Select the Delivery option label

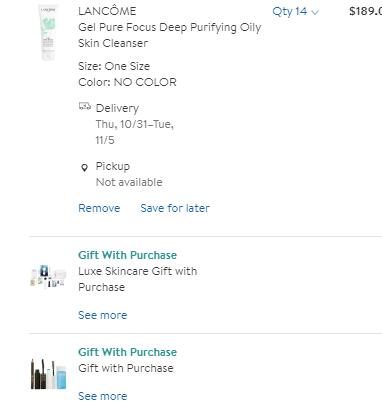click(117, 108)
